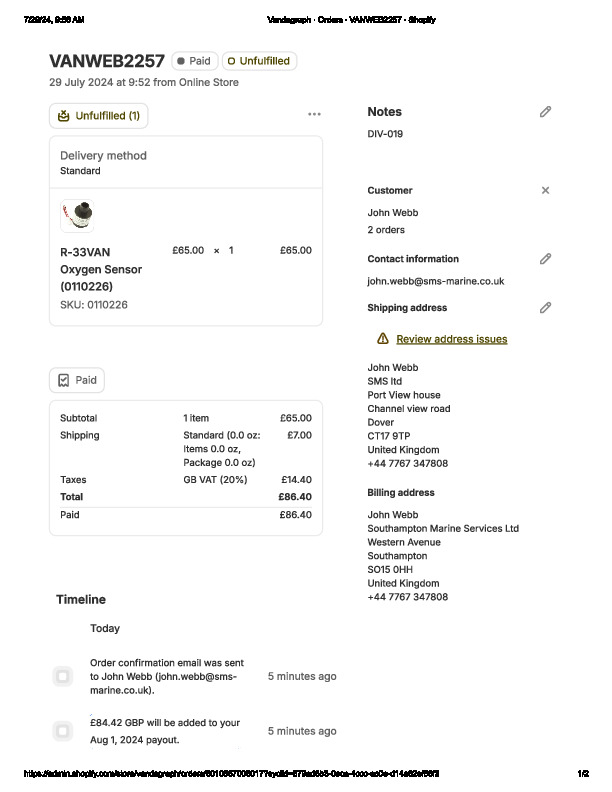The width and height of the screenshot is (612, 792).
Task: Click the Oxygen Sensor product thumbnail
Action: point(77,215)
